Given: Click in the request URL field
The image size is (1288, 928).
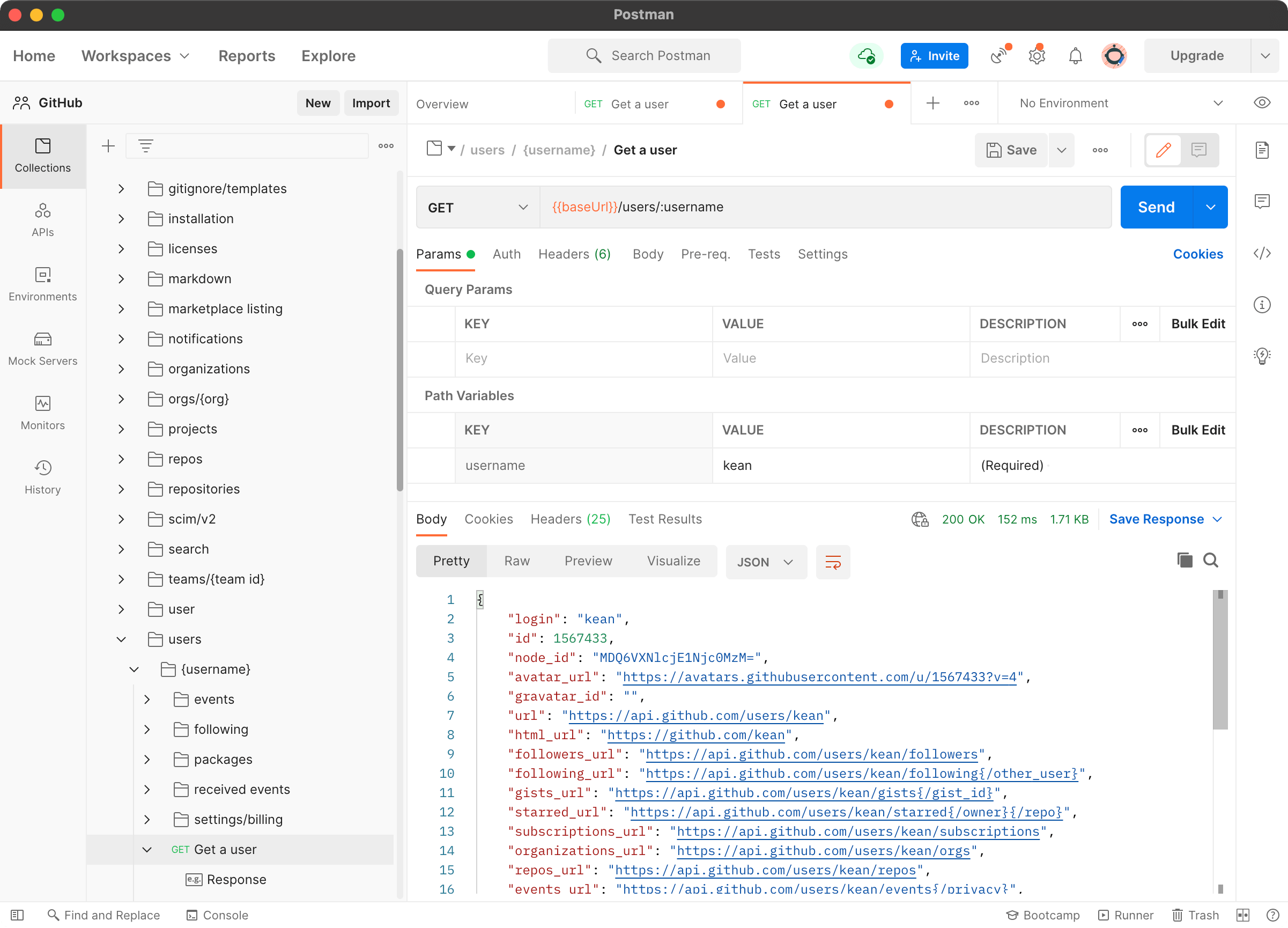Looking at the screenshot, I should click(x=825, y=208).
